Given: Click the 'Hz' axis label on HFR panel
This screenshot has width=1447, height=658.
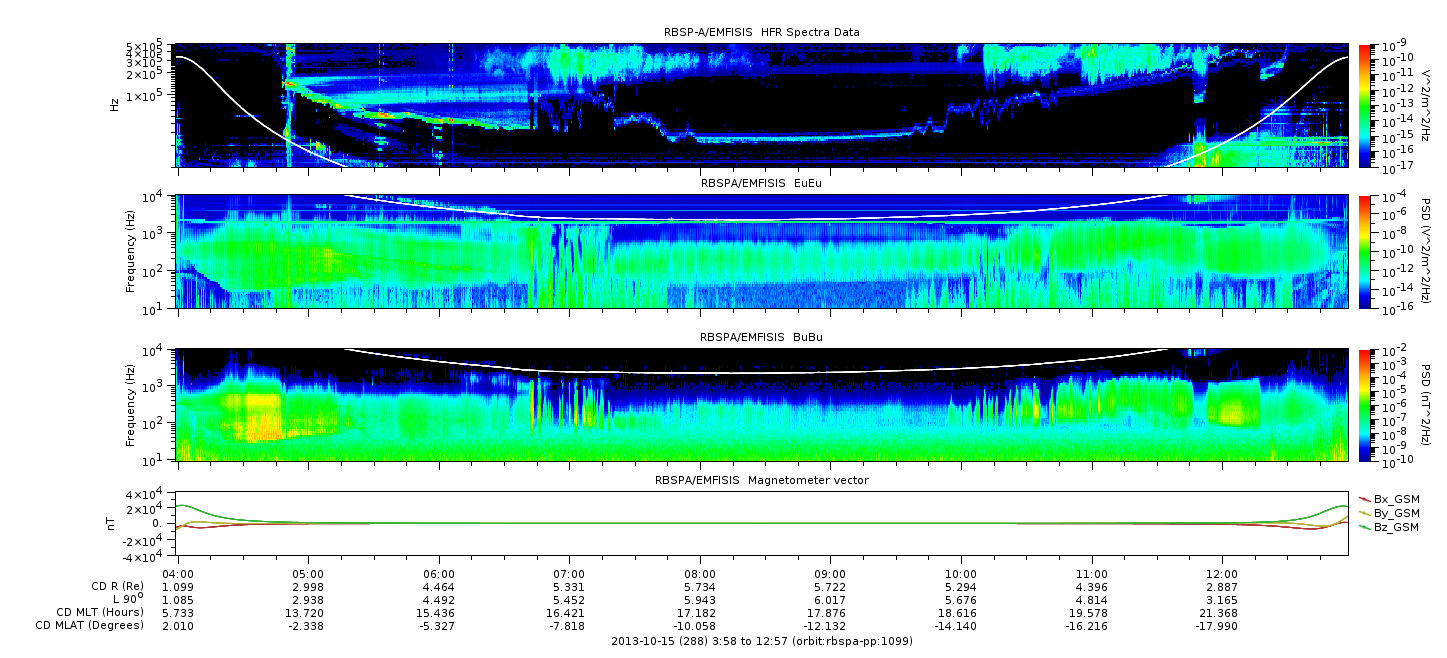Looking at the screenshot, I should point(114,104).
